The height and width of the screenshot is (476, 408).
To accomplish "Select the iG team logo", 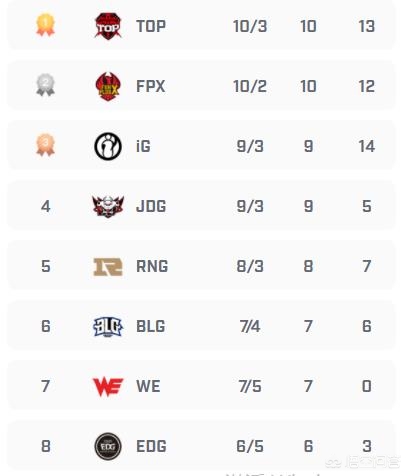I will tap(108, 146).
